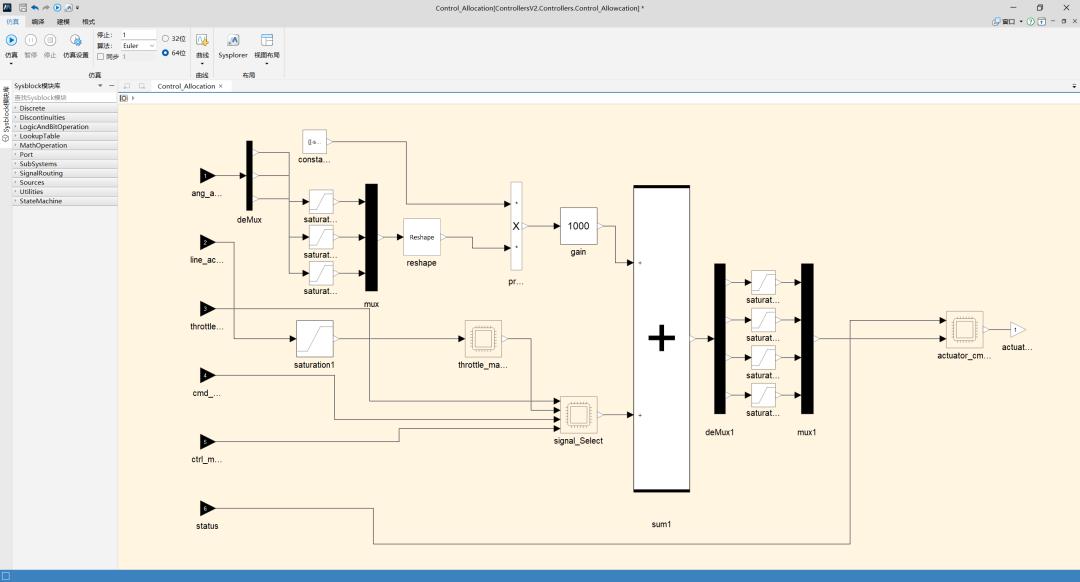Click the 暂停 pause icon
The width and height of the screenshot is (1080, 582).
[31, 41]
